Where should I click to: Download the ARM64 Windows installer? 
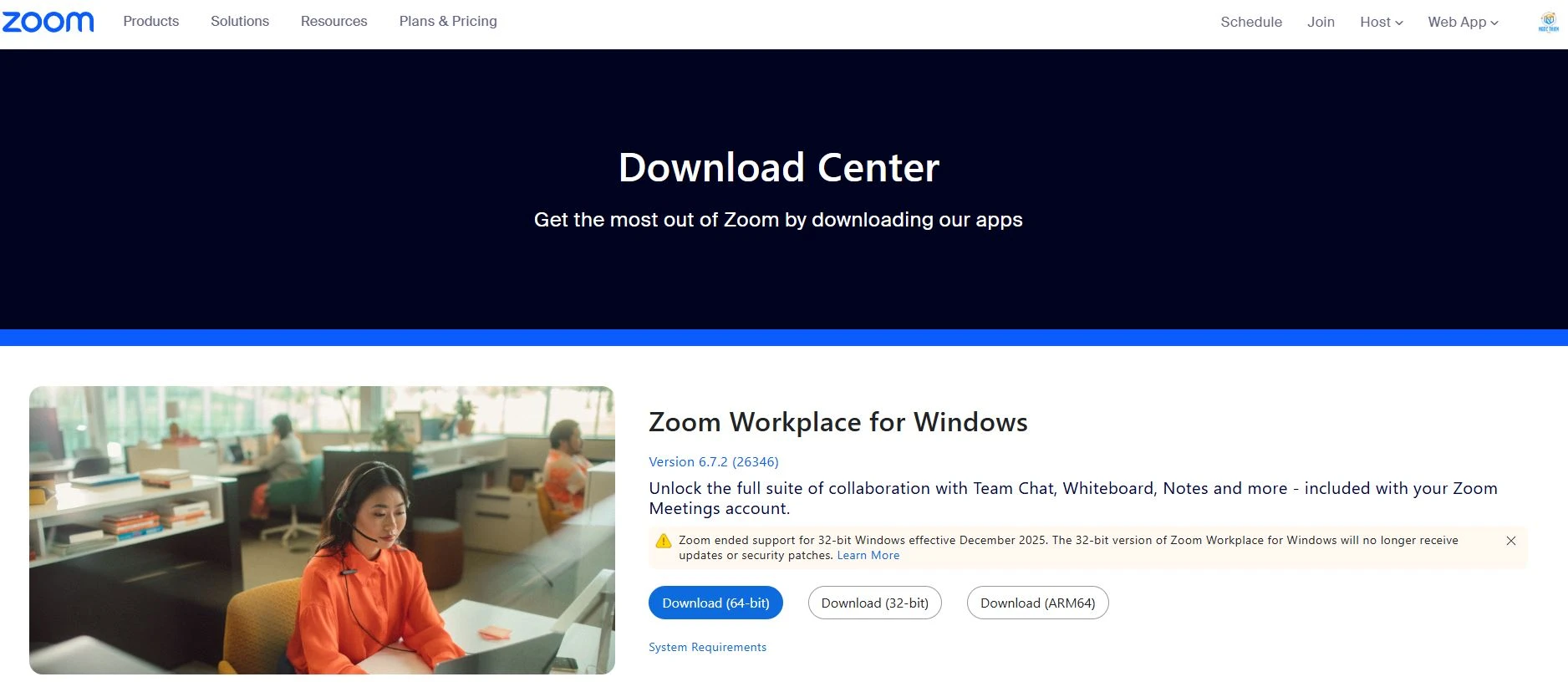pyautogui.click(x=1037, y=603)
